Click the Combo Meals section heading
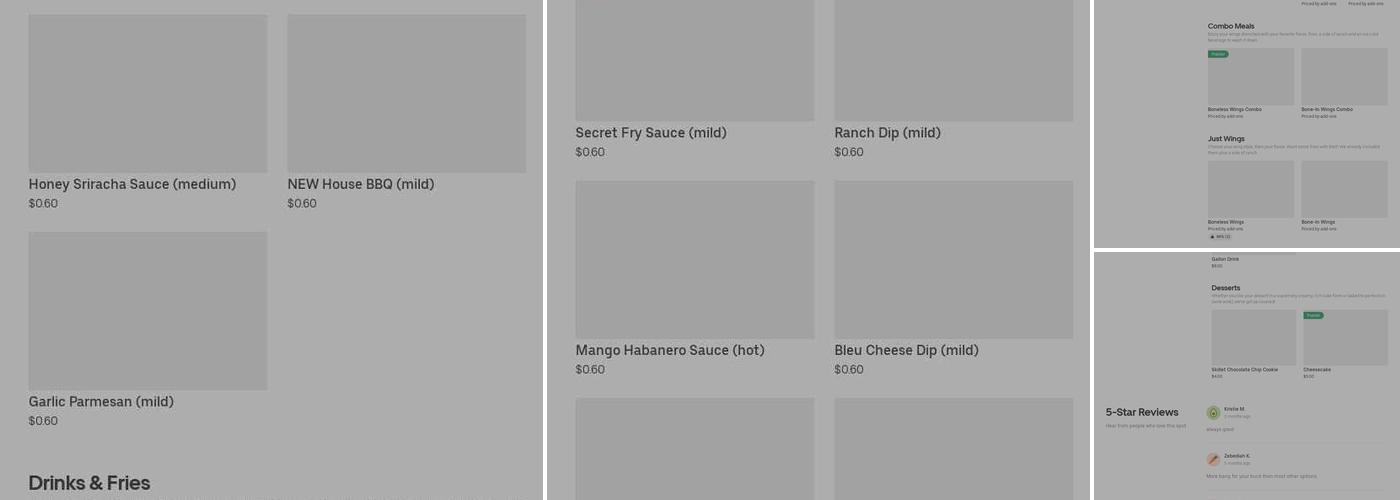Viewport: 1400px width, 500px height. 1231,26
